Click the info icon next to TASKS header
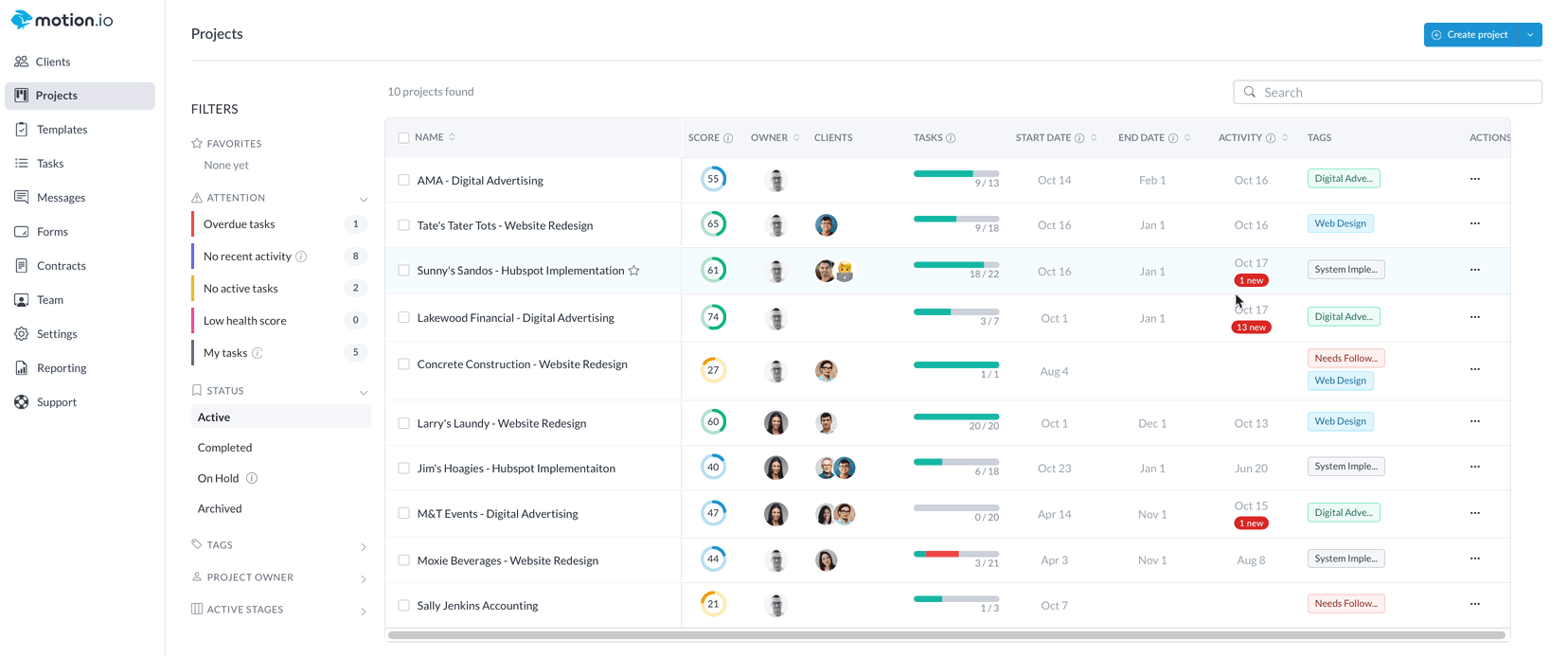 click(x=951, y=138)
